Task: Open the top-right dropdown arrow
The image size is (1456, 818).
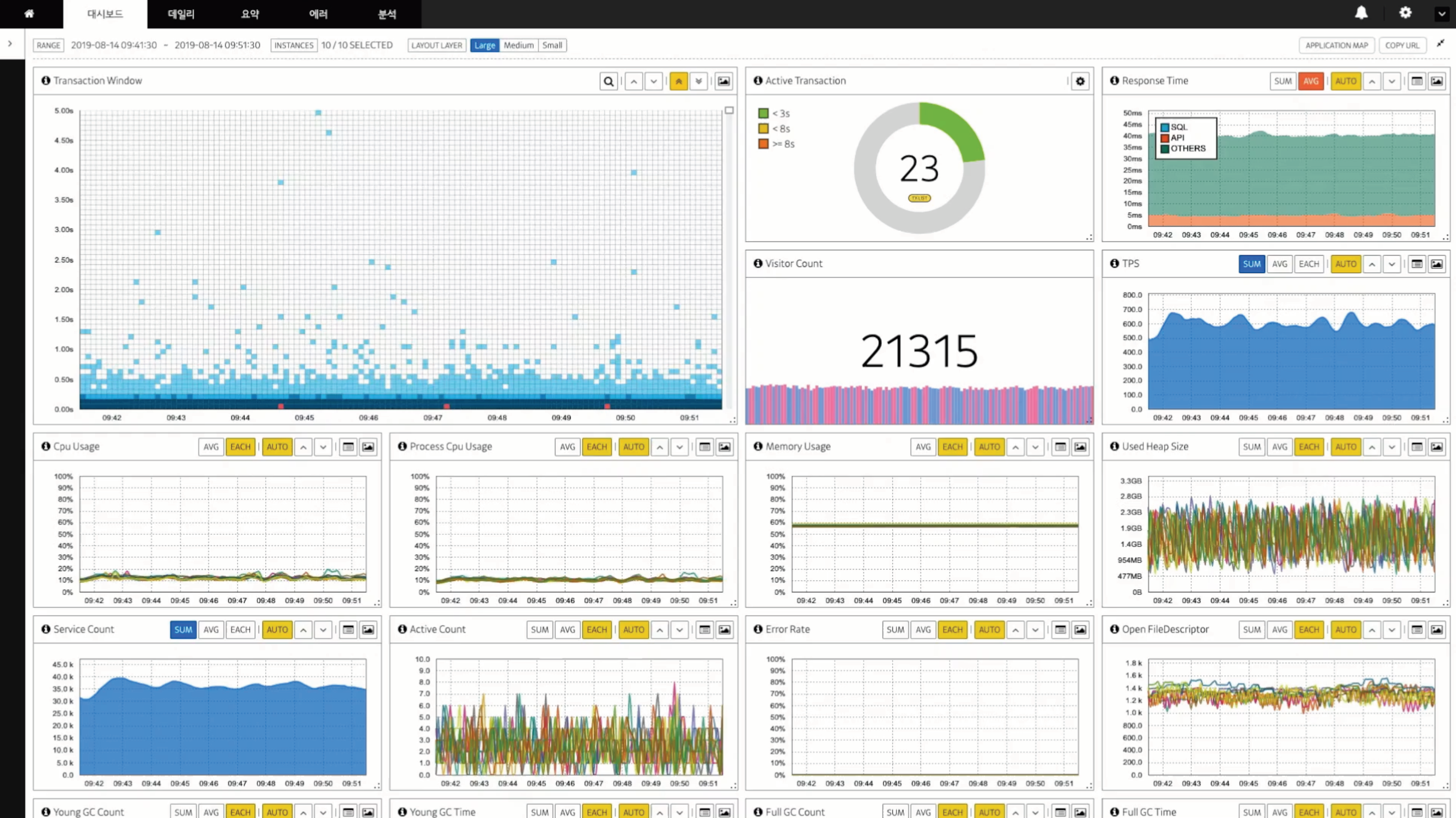Action: coord(1442,14)
